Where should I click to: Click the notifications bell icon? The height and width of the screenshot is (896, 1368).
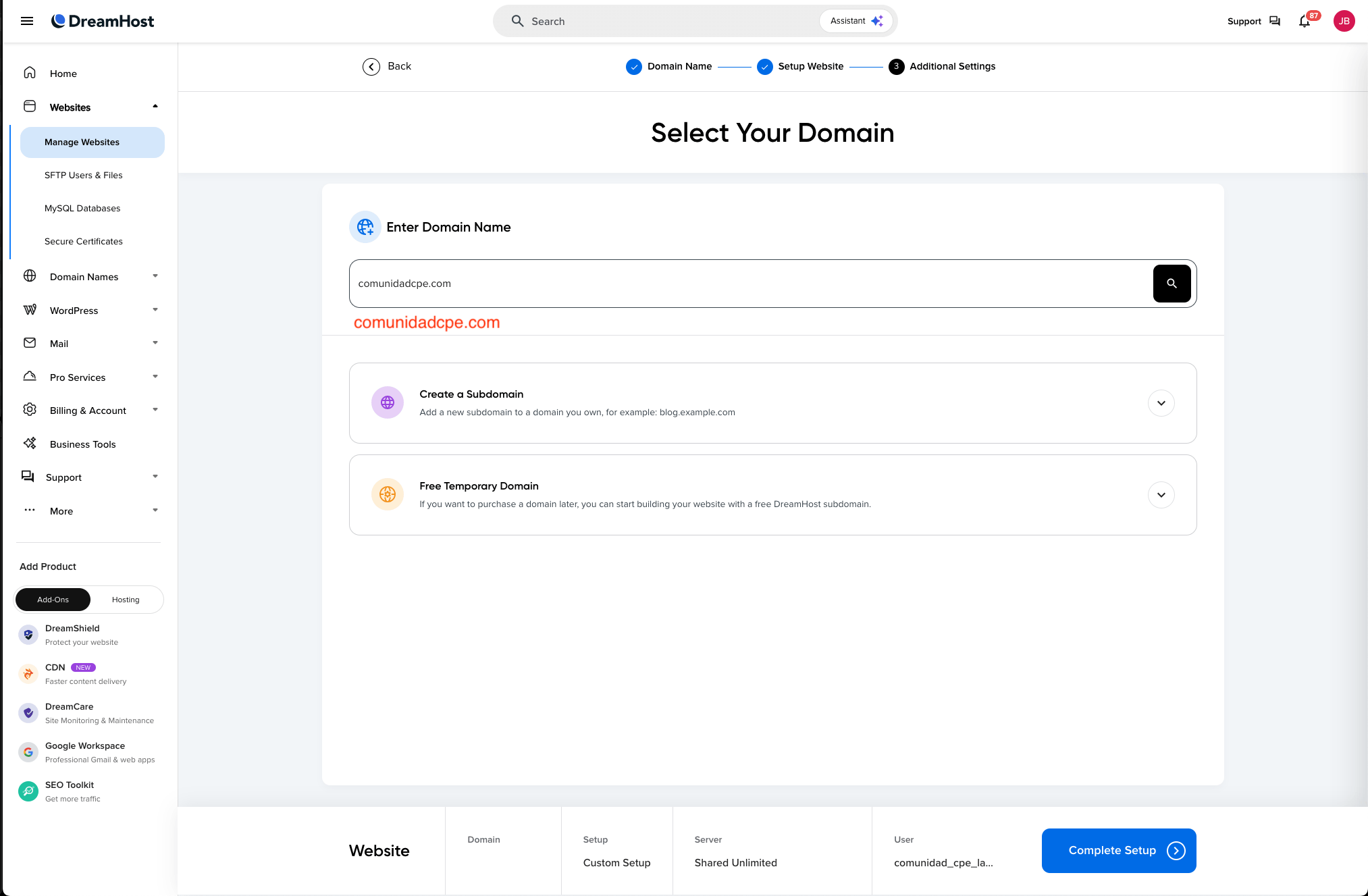pos(1304,21)
